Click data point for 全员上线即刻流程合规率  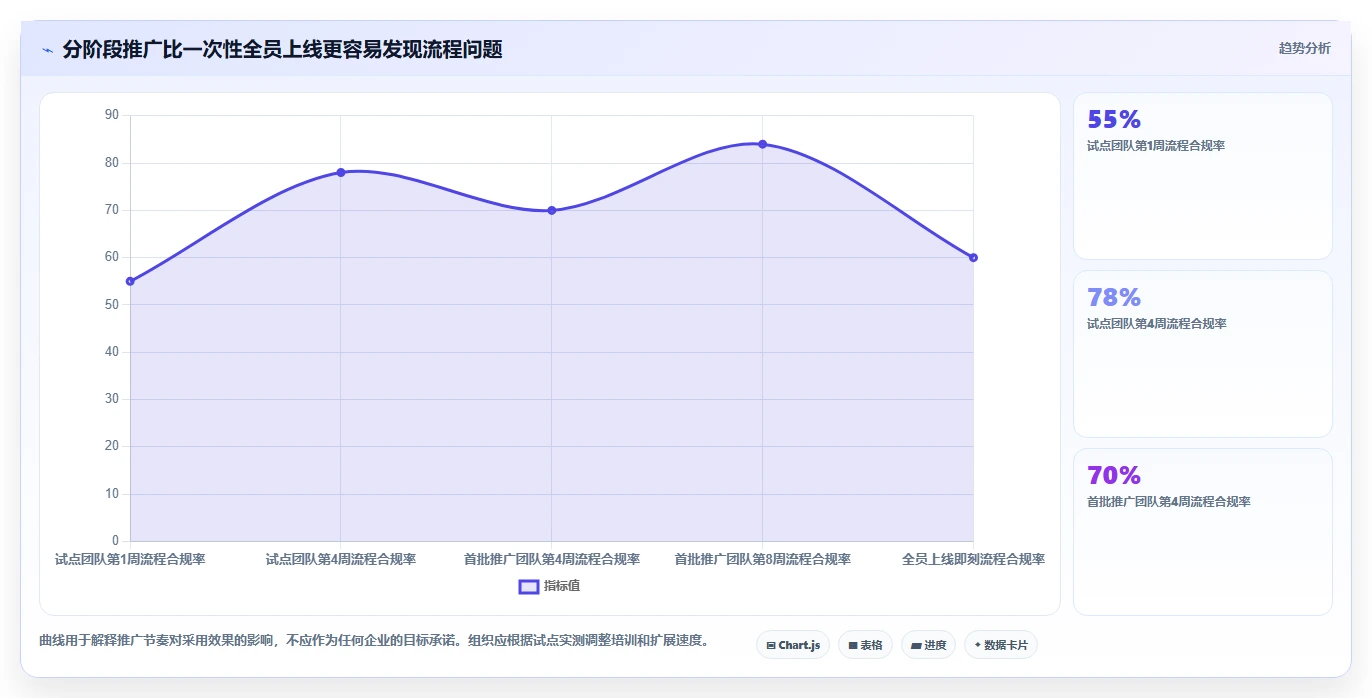(973, 257)
